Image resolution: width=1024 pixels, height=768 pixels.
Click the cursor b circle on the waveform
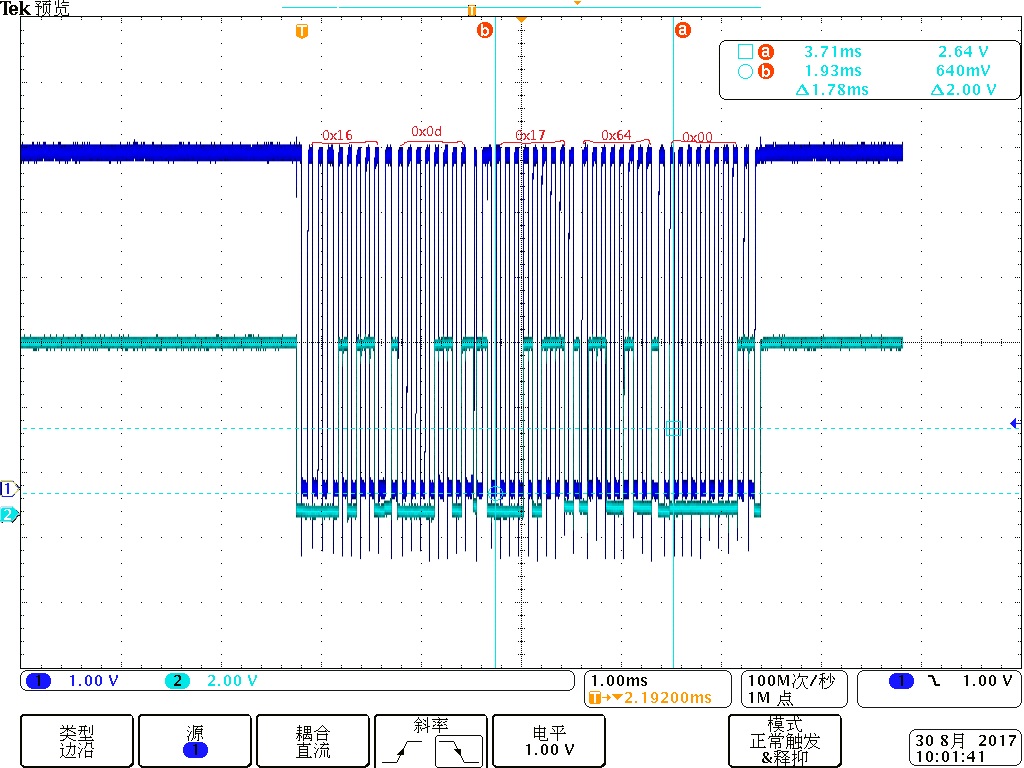tap(495, 494)
